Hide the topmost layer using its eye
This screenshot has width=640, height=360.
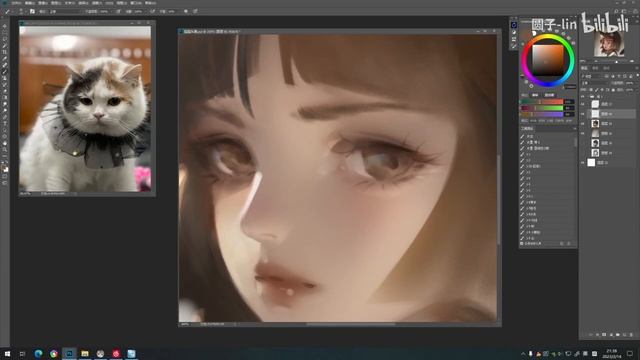pyautogui.click(x=582, y=104)
